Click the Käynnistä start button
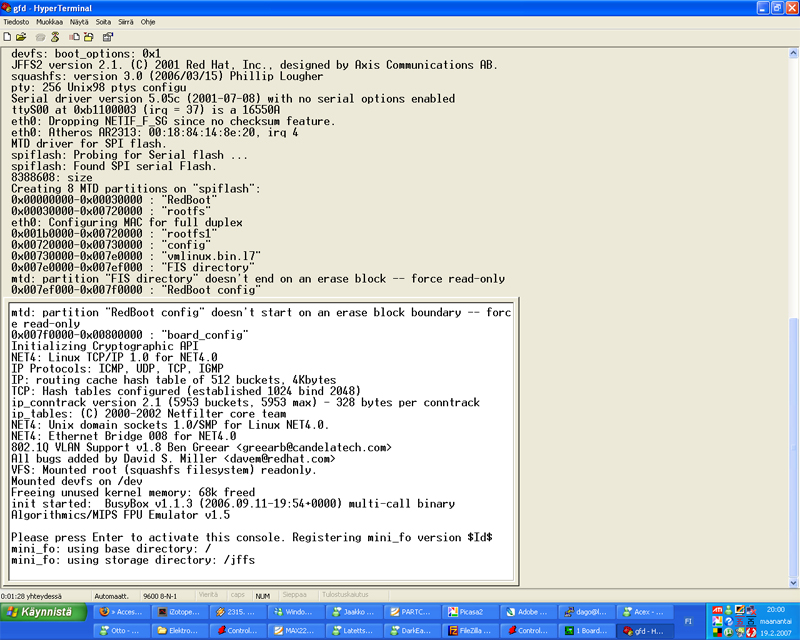 coord(43,612)
